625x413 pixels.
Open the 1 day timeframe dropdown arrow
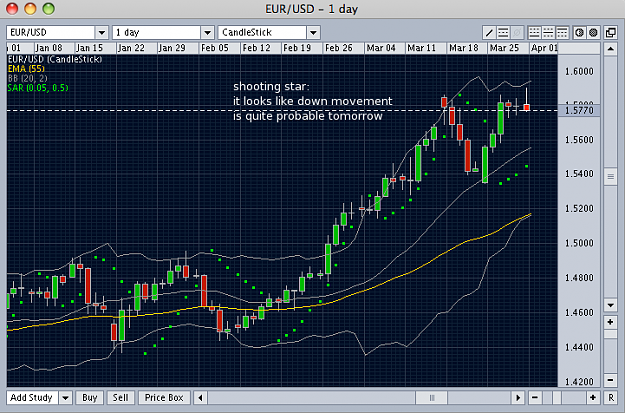[207, 33]
